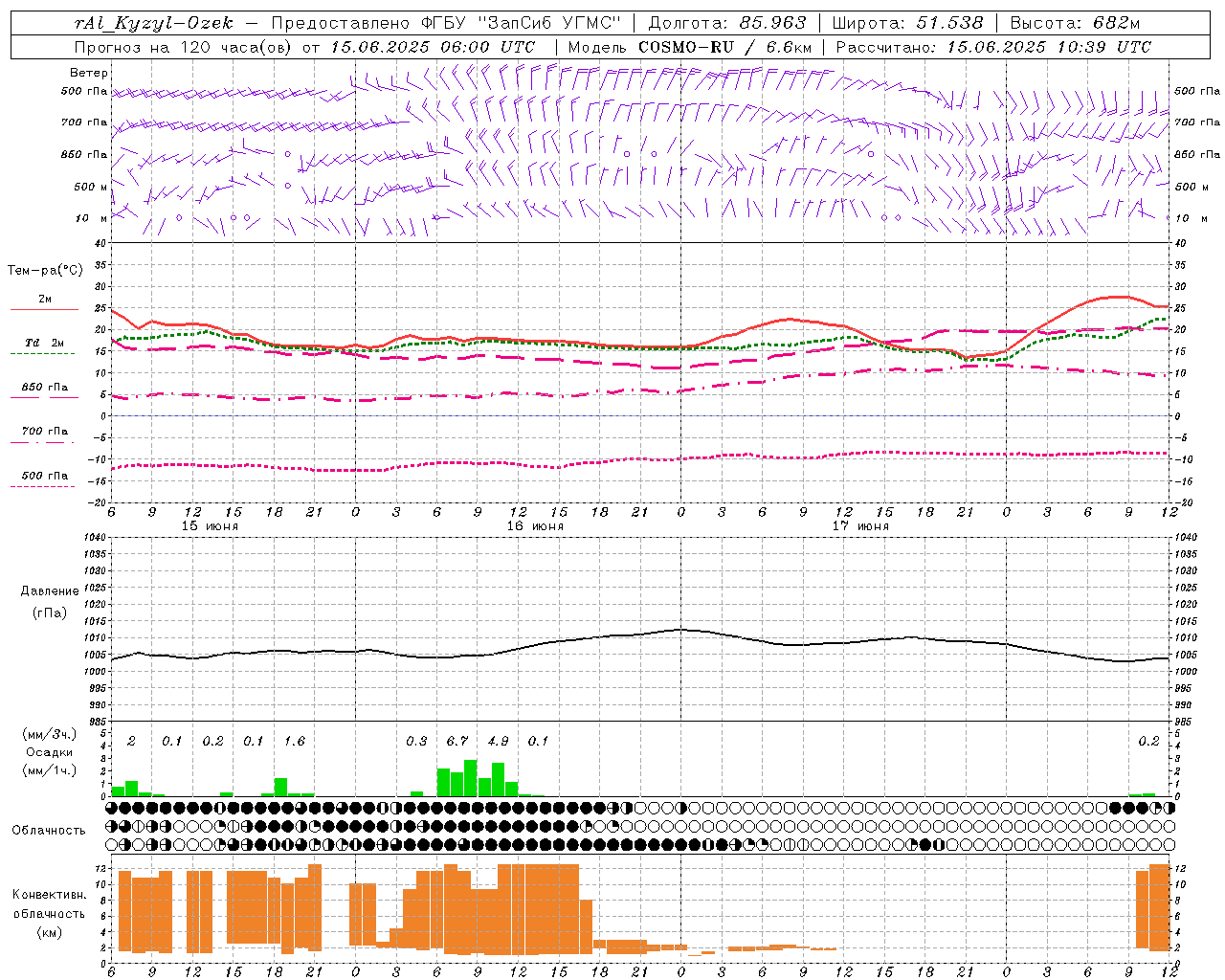The width and height of the screenshot is (1225, 980).
Task: Click the dotted line sample under temperature '500 гПа'
Action: click(x=43, y=486)
